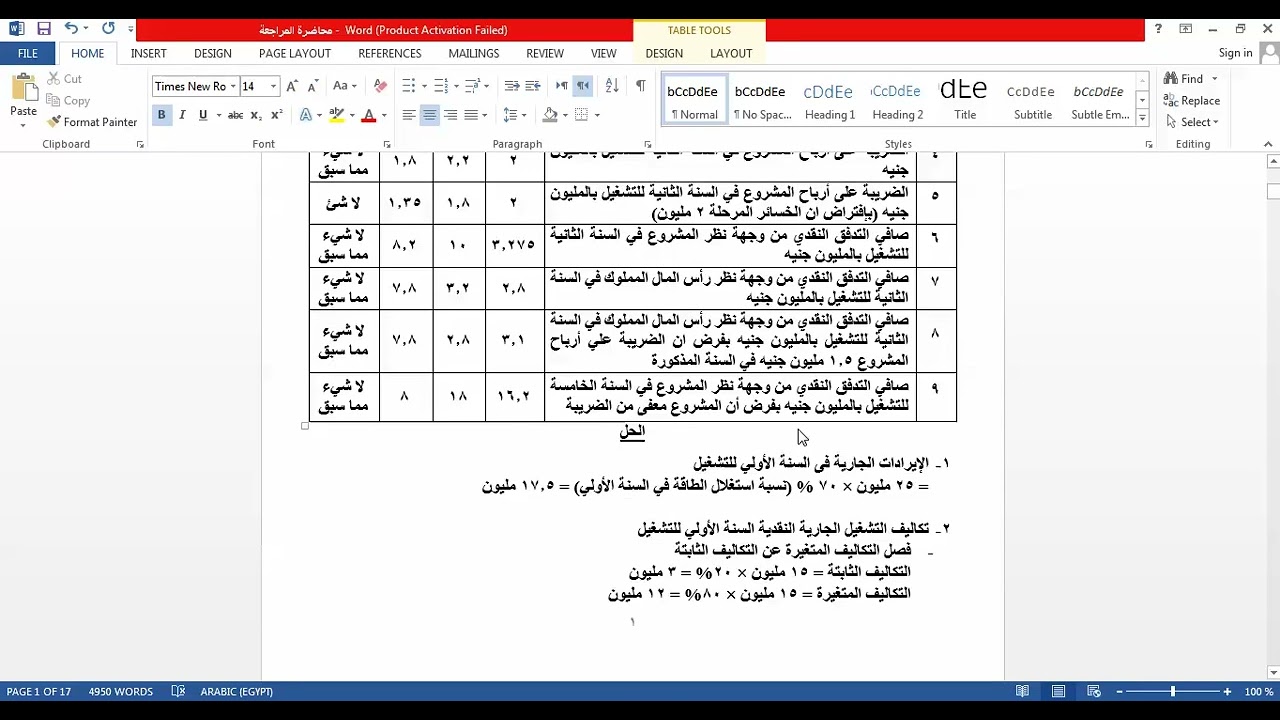The height and width of the screenshot is (720, 1280).
Task: Click the Paste clipboard icon
Action: 23,90
